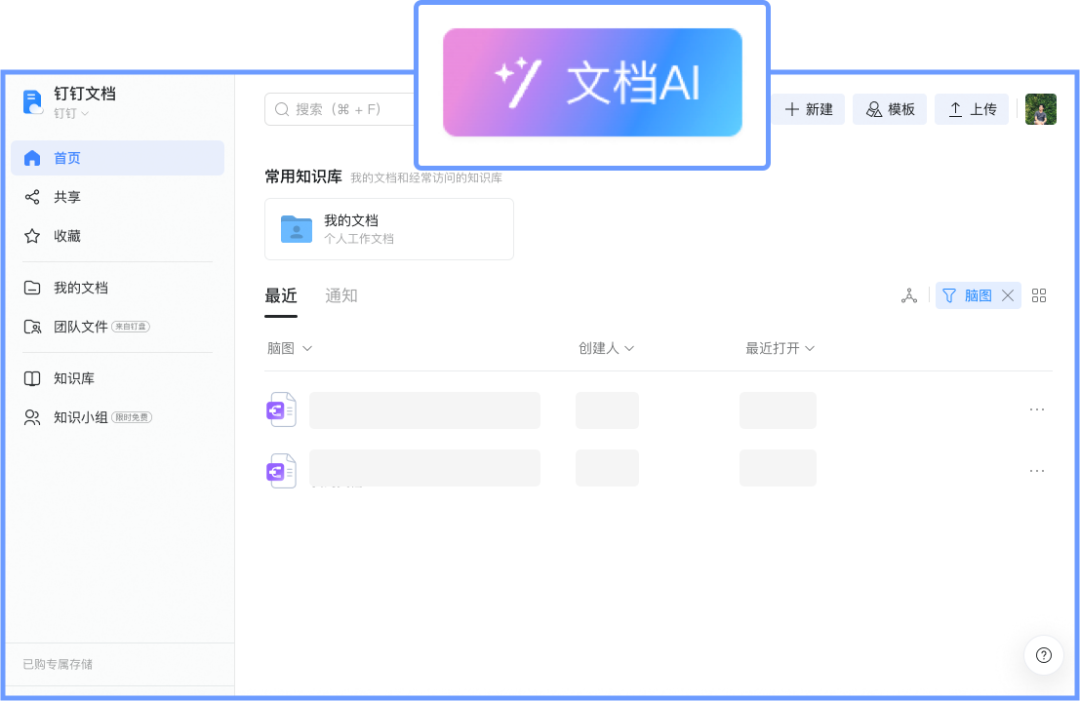Open 知识小组 in the sidebar
Image resolution: width=1080 pixels, height=701 pixels.
coord(118,417)
